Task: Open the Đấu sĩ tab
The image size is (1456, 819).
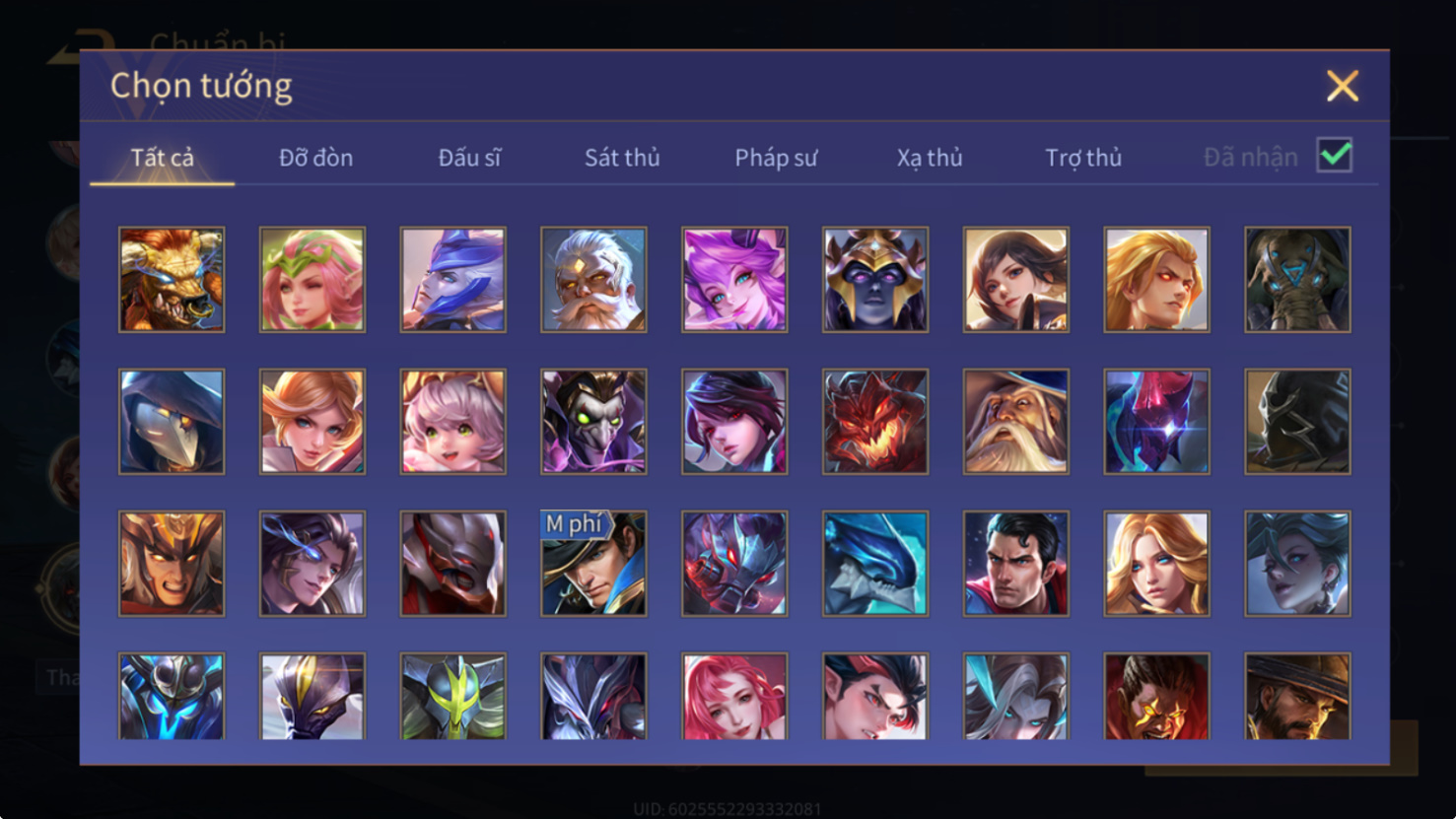Action: (x=469, y=158)
